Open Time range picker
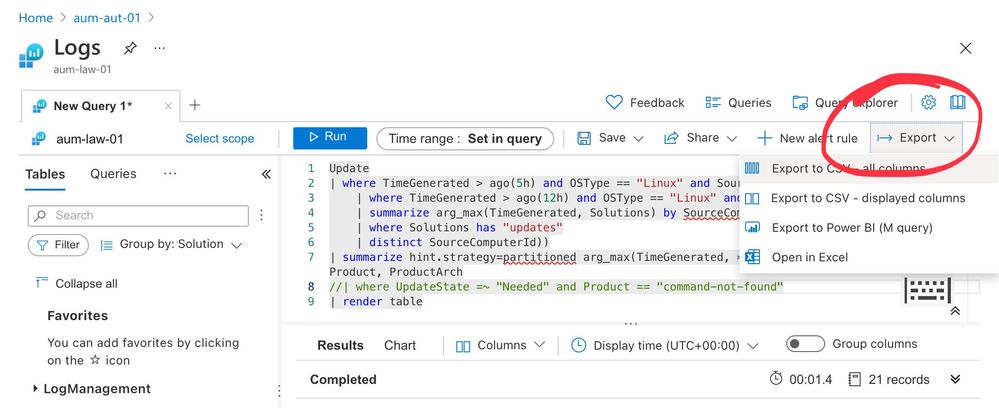 click(x=465, y=138)
